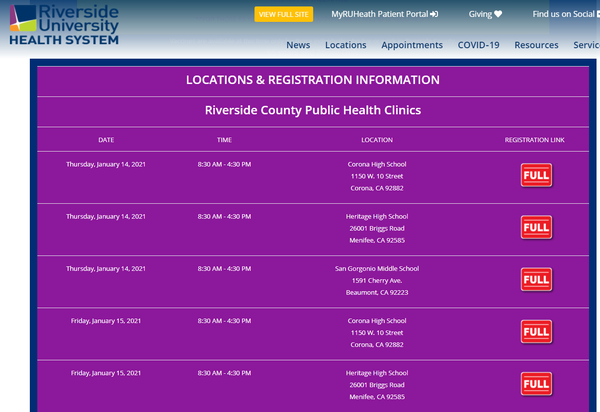Open the Resources menu item
600x412 pixels.
536,45
